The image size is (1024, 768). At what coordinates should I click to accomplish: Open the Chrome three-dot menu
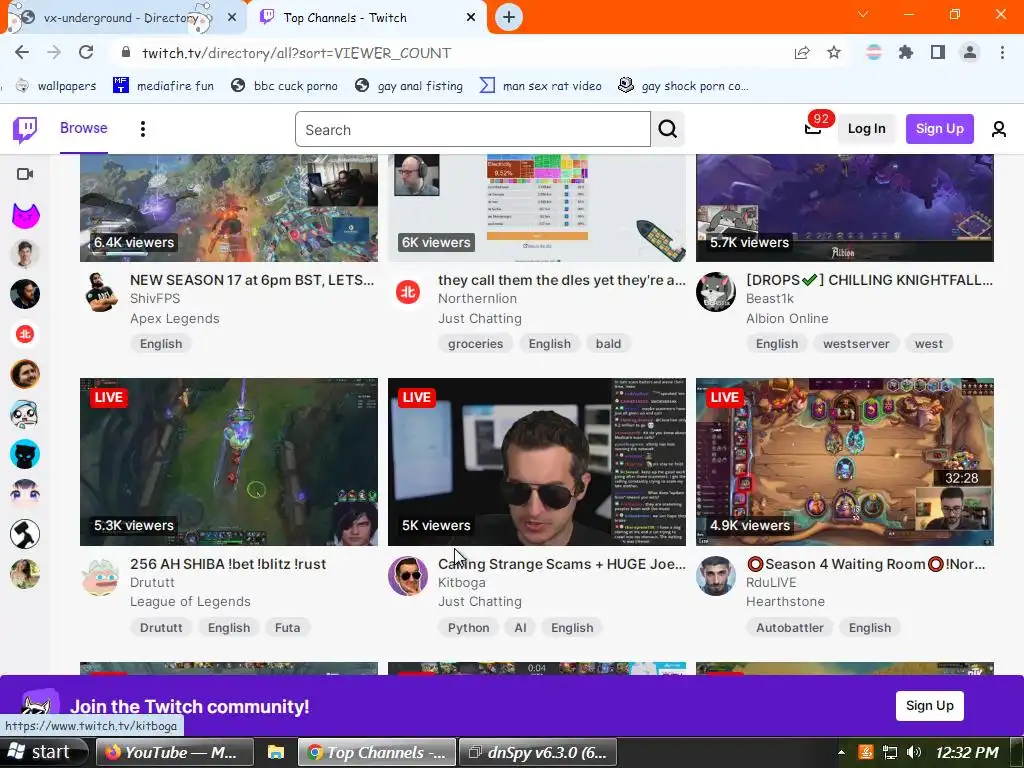pyautogui.click(x=1002, y=53)
